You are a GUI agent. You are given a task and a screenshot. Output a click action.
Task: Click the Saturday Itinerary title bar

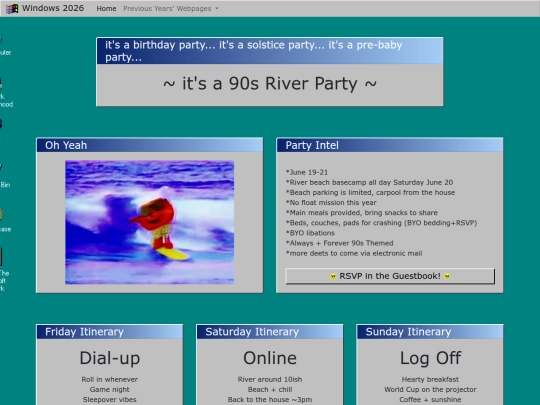[x=270, y=332]
